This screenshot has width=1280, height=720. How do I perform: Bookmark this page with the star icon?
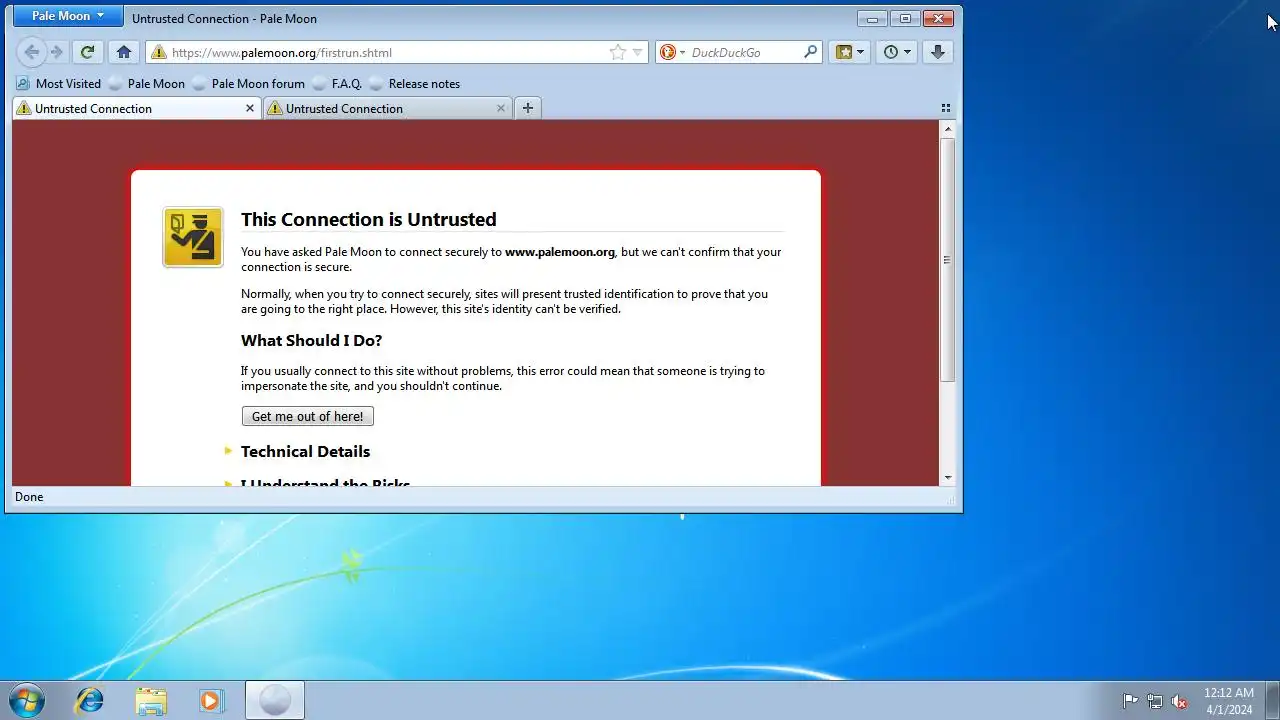618,52
